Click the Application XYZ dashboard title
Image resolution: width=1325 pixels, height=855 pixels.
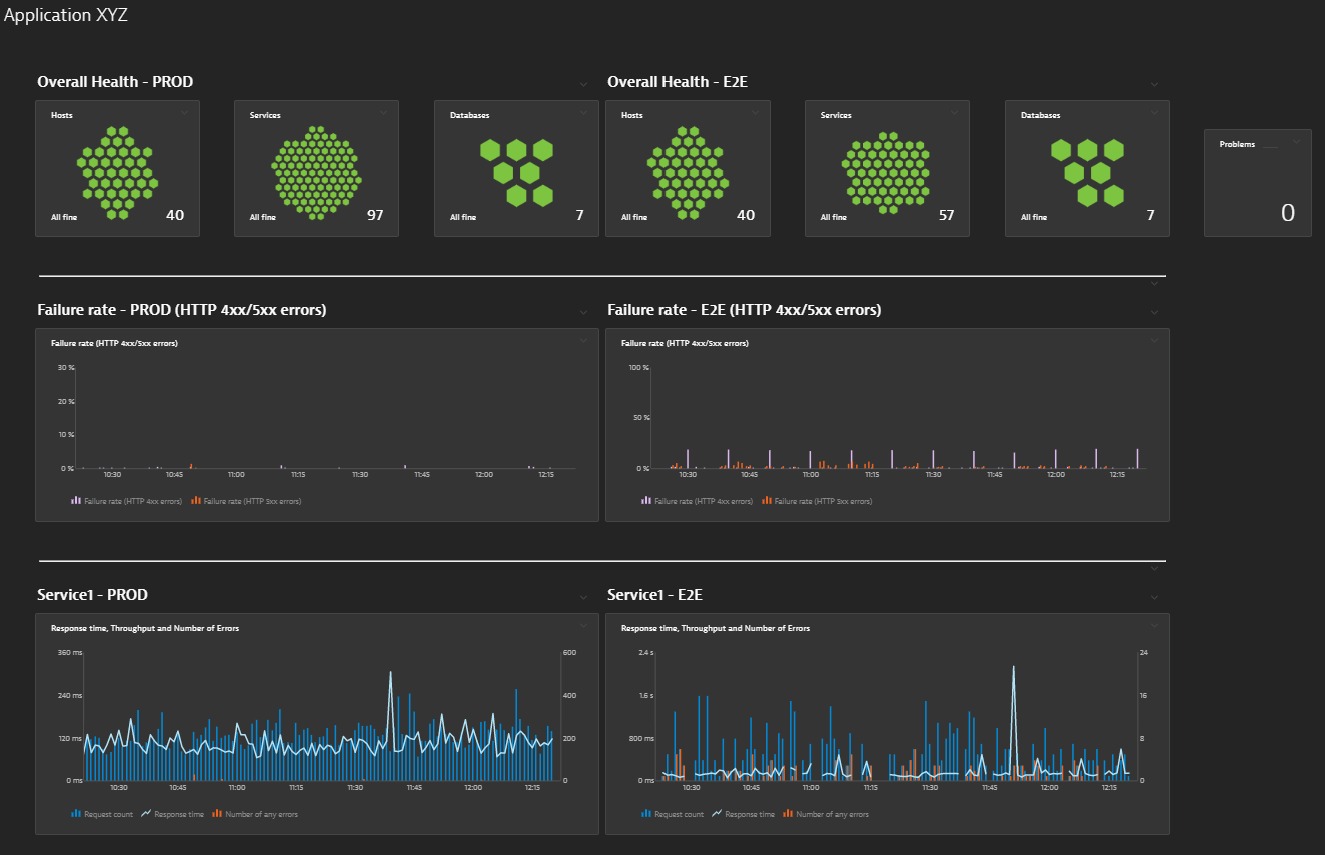(x=66, y=16)
